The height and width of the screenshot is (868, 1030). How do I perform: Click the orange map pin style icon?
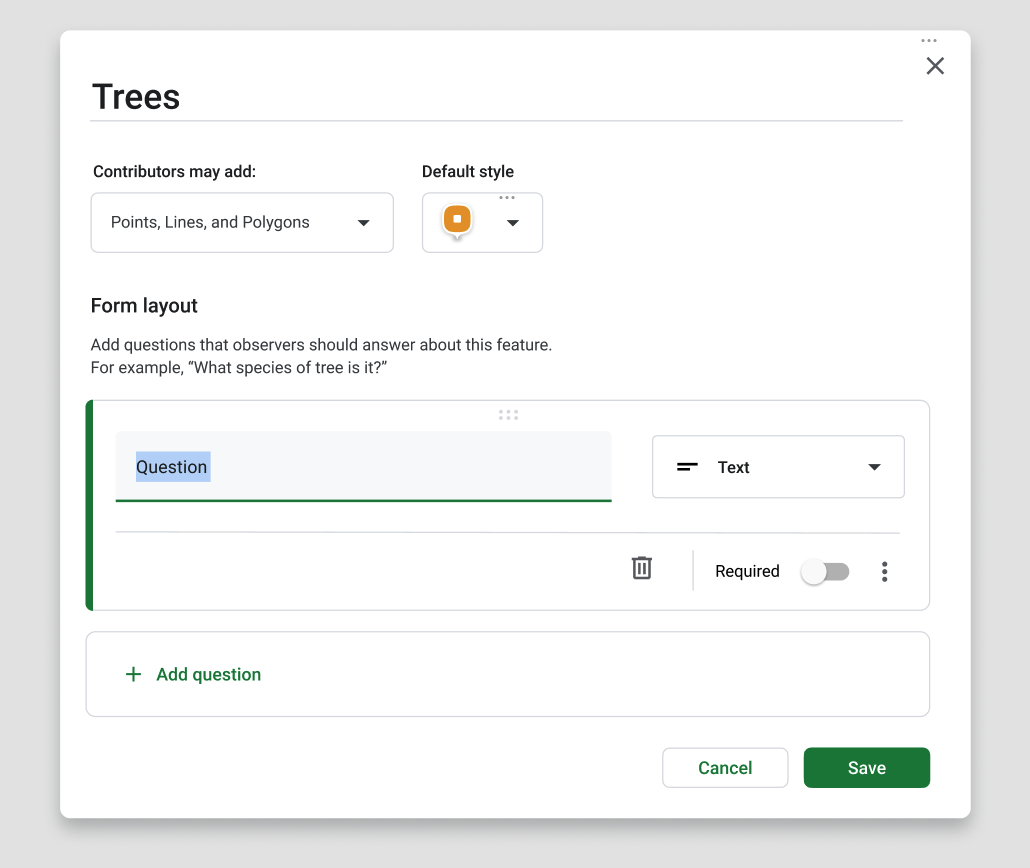tap(457, 220)
